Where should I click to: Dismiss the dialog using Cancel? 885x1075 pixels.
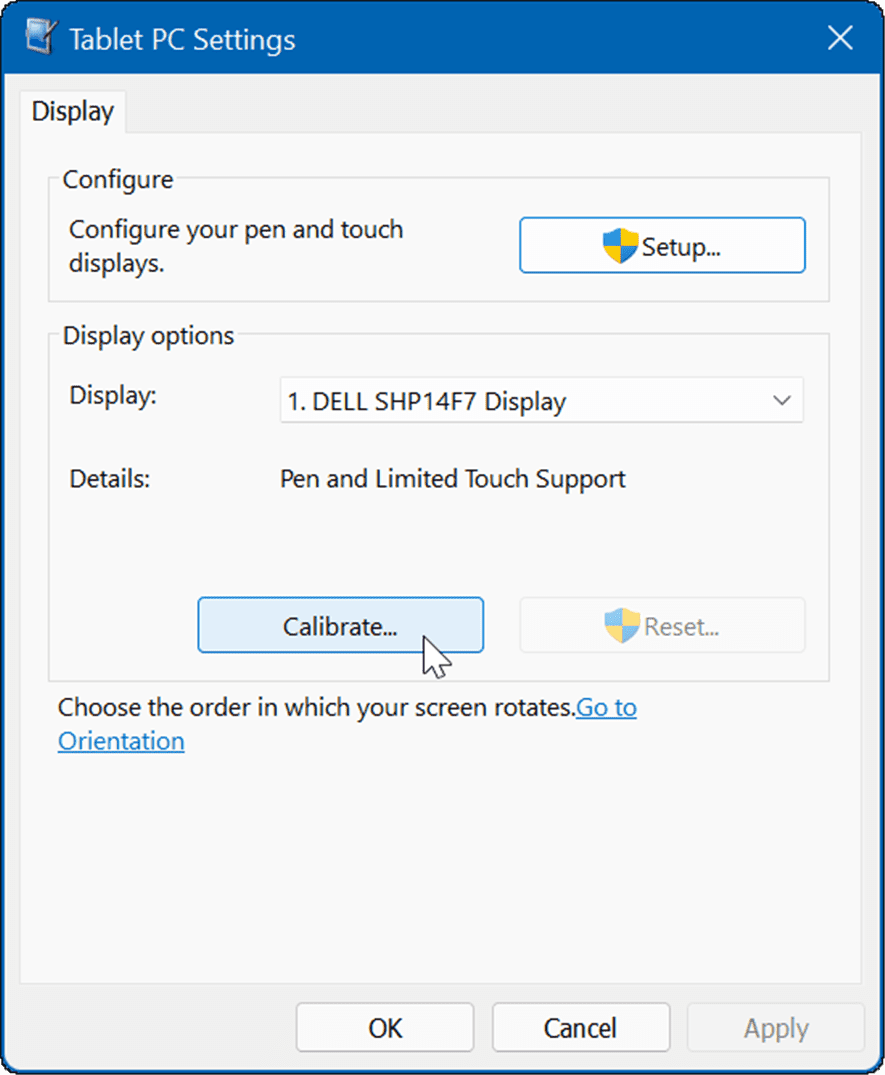click(x=580, y=1027)
